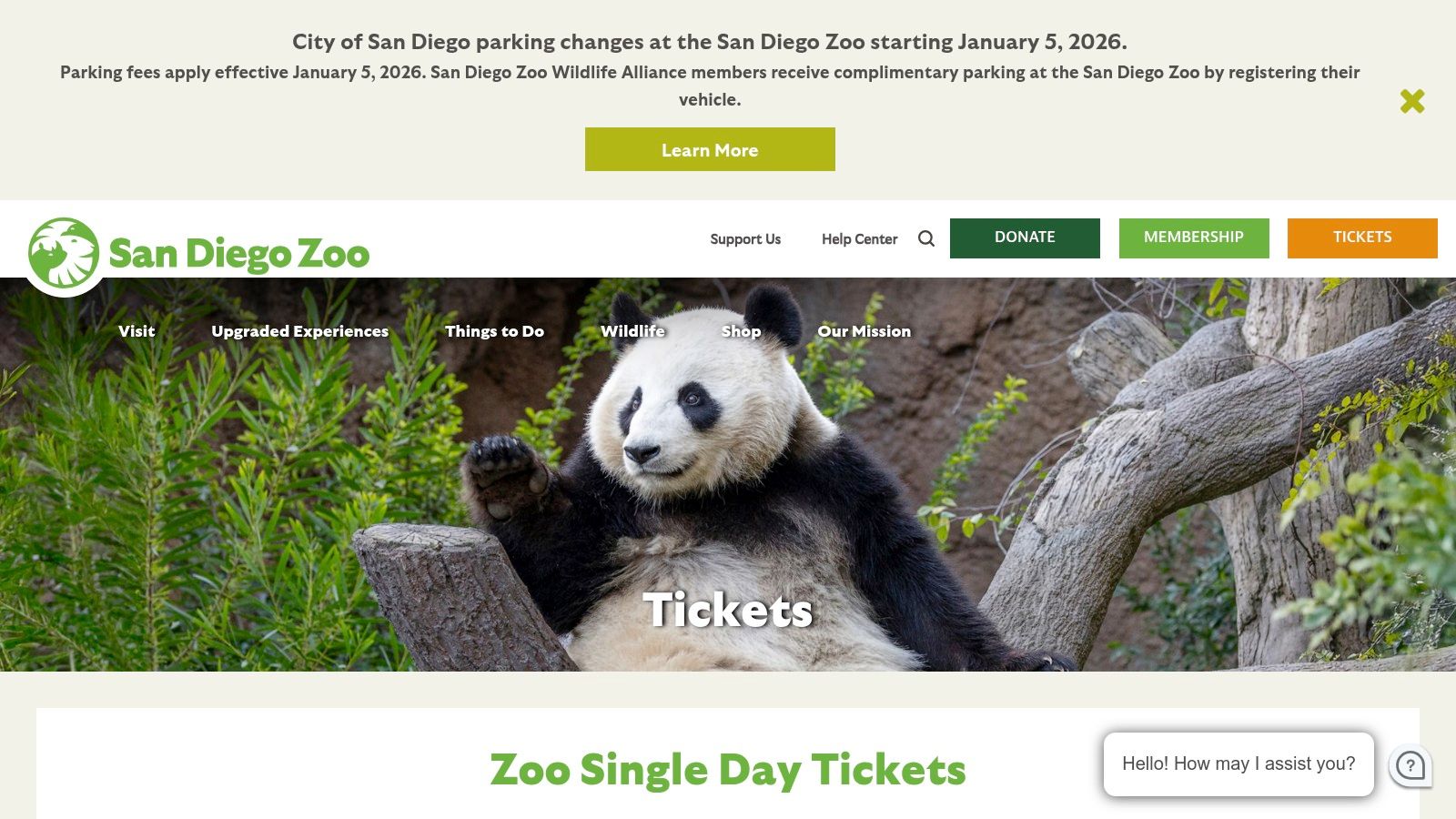Open the site search magnifier
This screenshot has width=1456, height=819.
[926, 238]
